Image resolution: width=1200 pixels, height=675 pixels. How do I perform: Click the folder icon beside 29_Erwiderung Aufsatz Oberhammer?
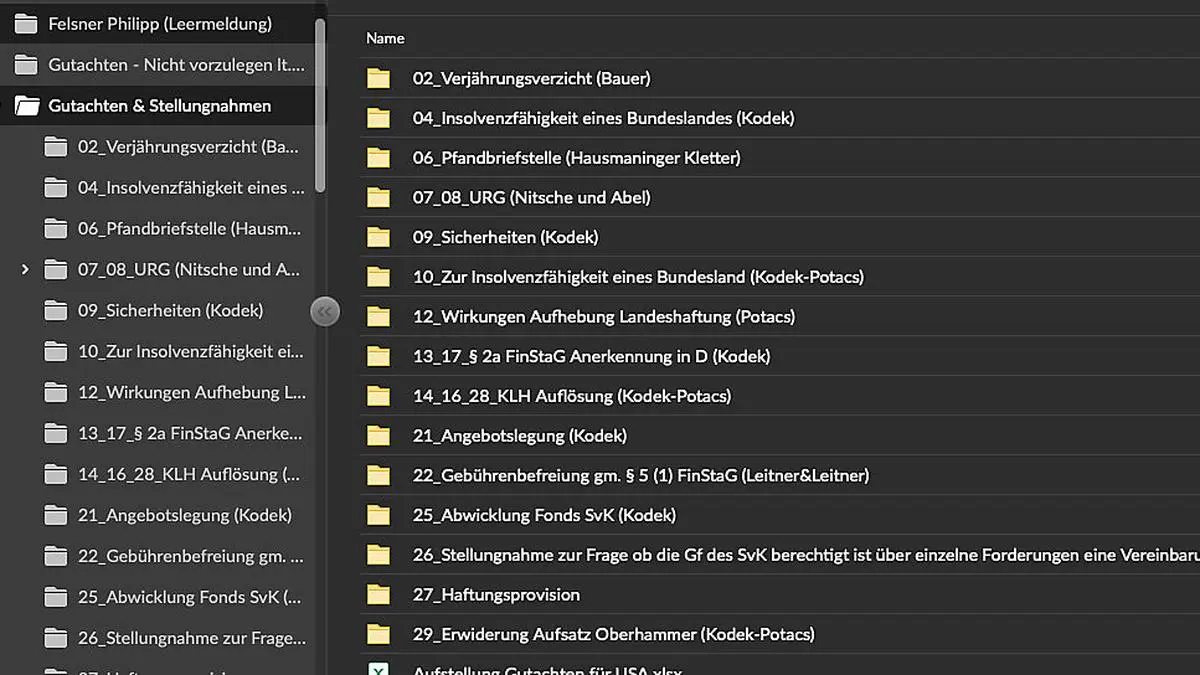378,634
